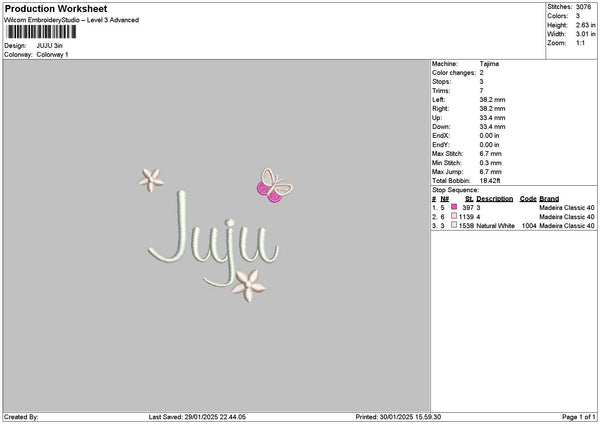600x424 pixels.
Task: Click the Total Bobbin value '18.42ft'
Action: (x=490, y=181)
